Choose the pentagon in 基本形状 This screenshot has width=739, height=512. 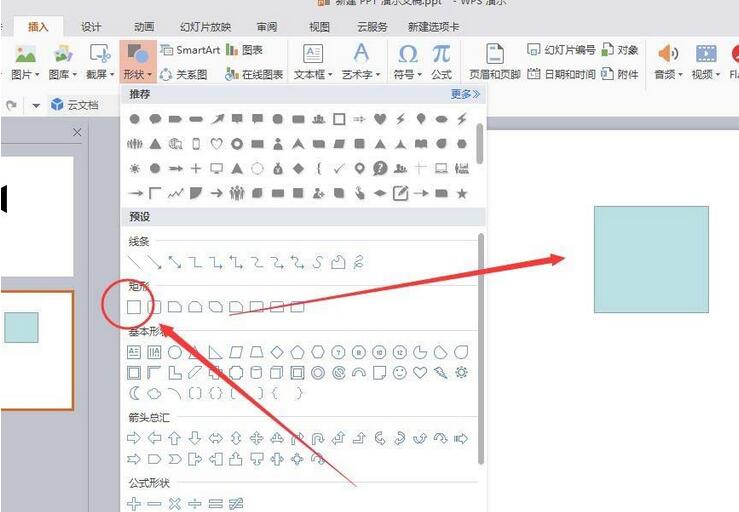297,352
